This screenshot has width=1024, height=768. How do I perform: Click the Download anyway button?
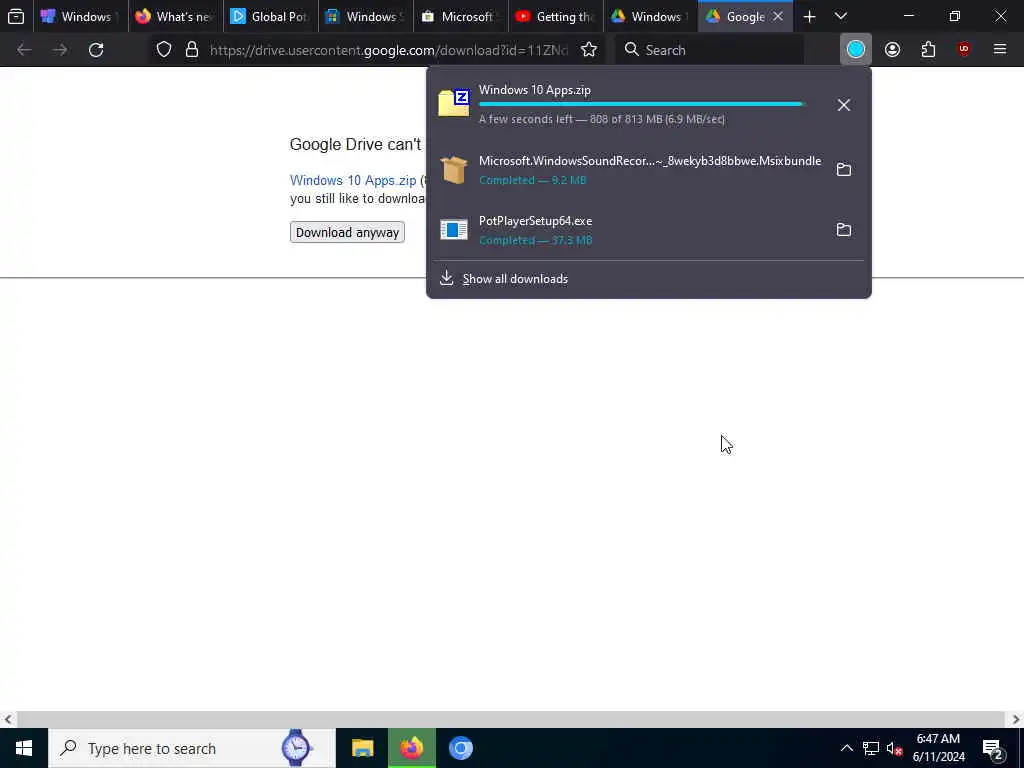347,232
